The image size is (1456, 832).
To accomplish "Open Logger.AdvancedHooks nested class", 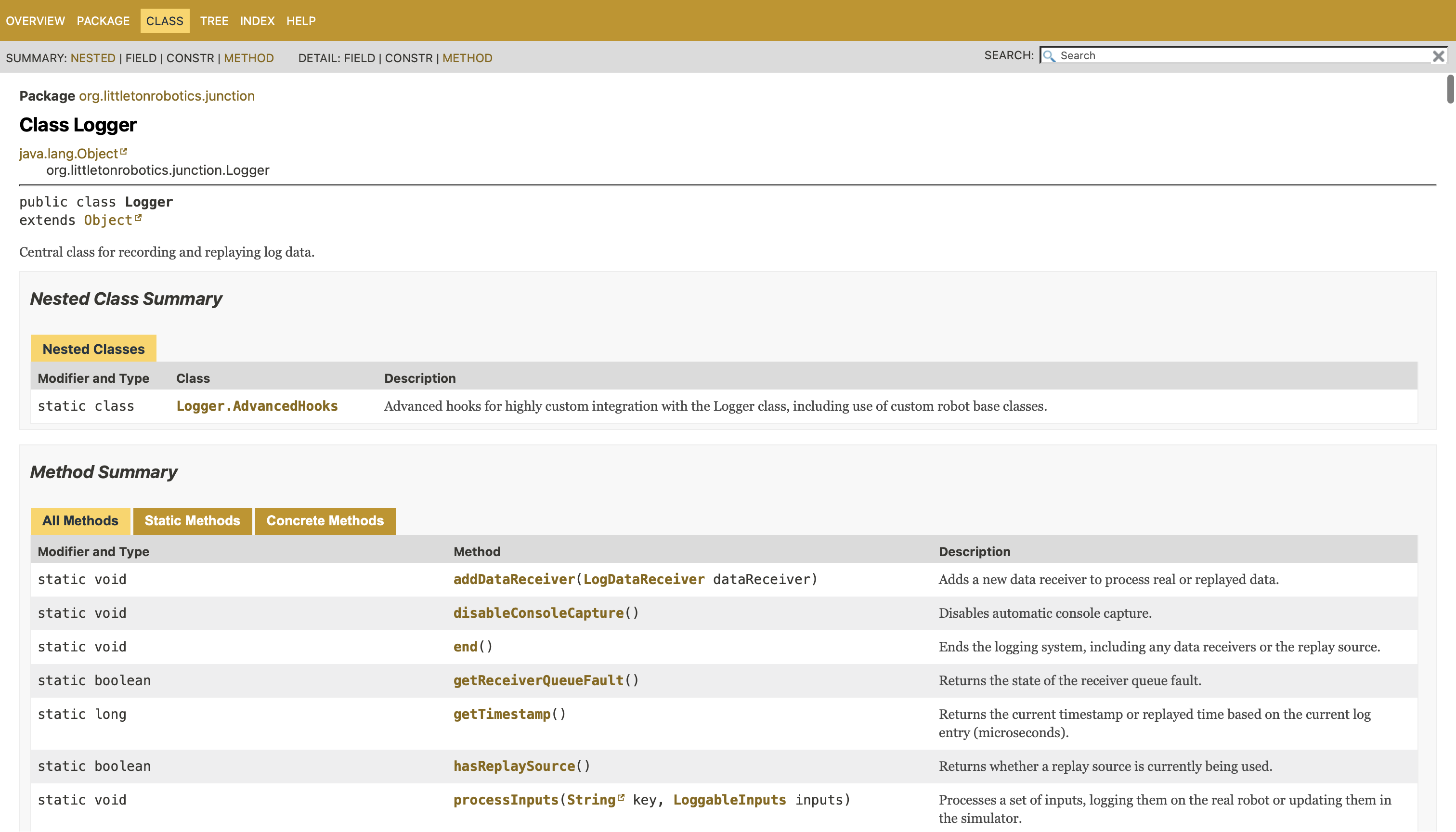I will pos(257,406).
